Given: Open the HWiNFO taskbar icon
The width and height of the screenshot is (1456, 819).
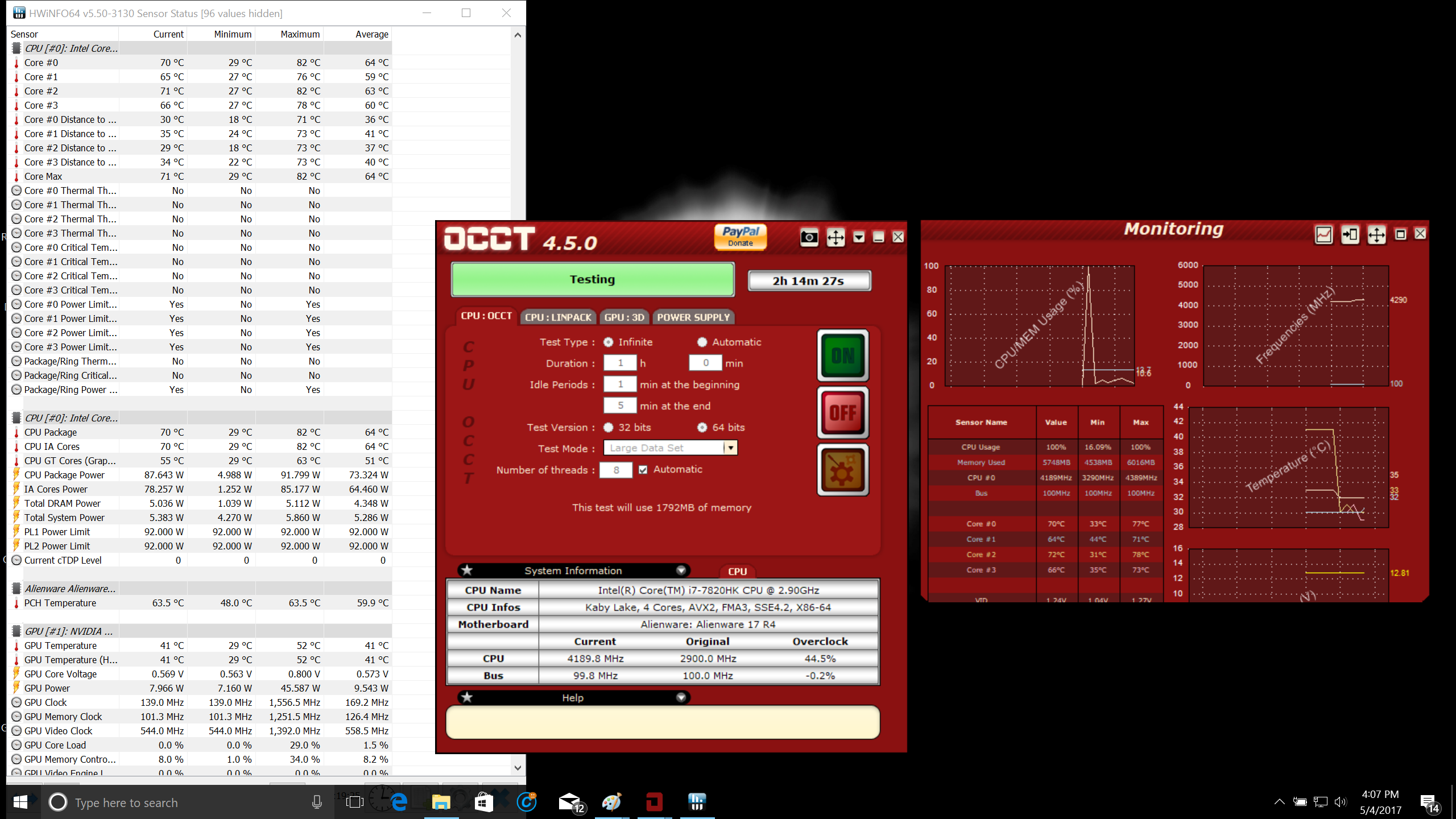Looking at the screenshot, I should pyautogui.click(x=697, y=802).
